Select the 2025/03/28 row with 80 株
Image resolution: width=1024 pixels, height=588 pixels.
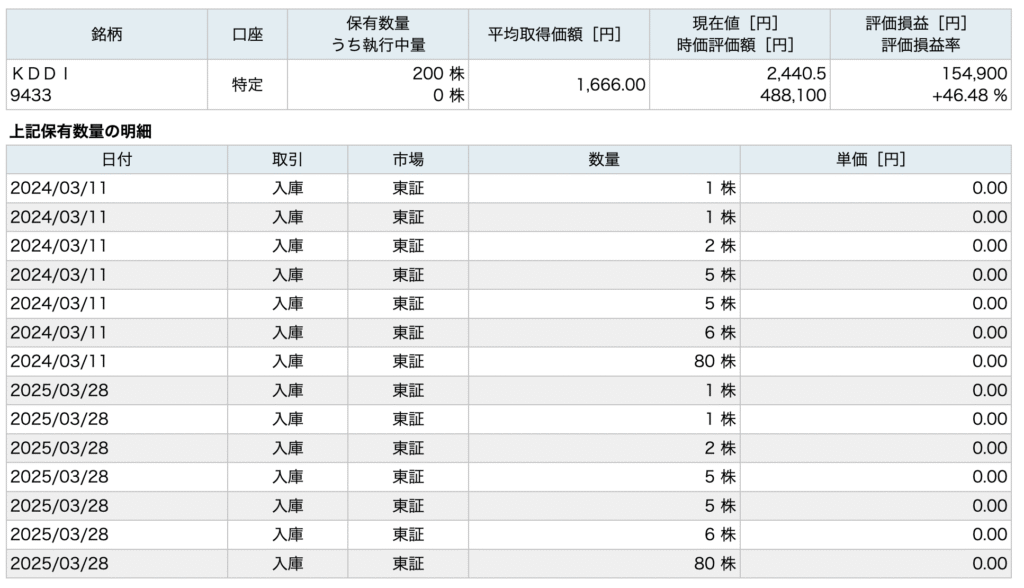pos(509,563)
